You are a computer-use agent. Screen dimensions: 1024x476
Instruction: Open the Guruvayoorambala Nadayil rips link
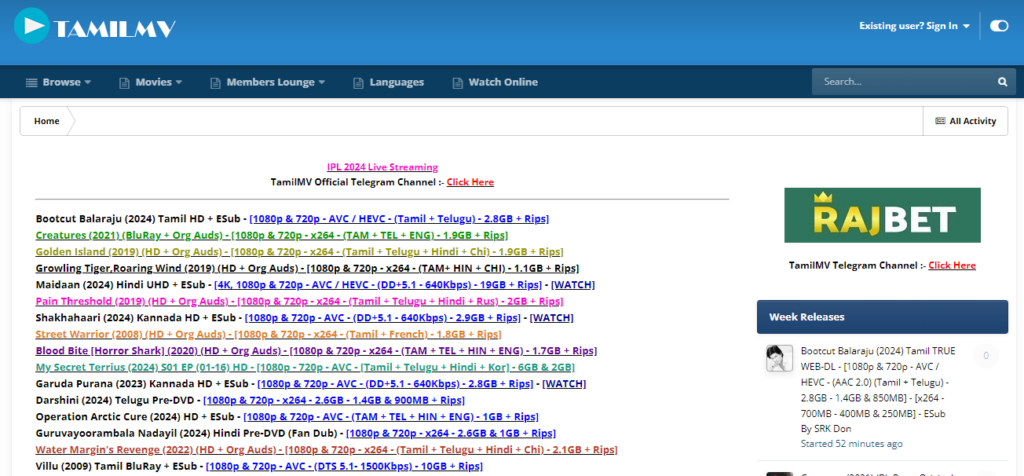pos(451,433)
